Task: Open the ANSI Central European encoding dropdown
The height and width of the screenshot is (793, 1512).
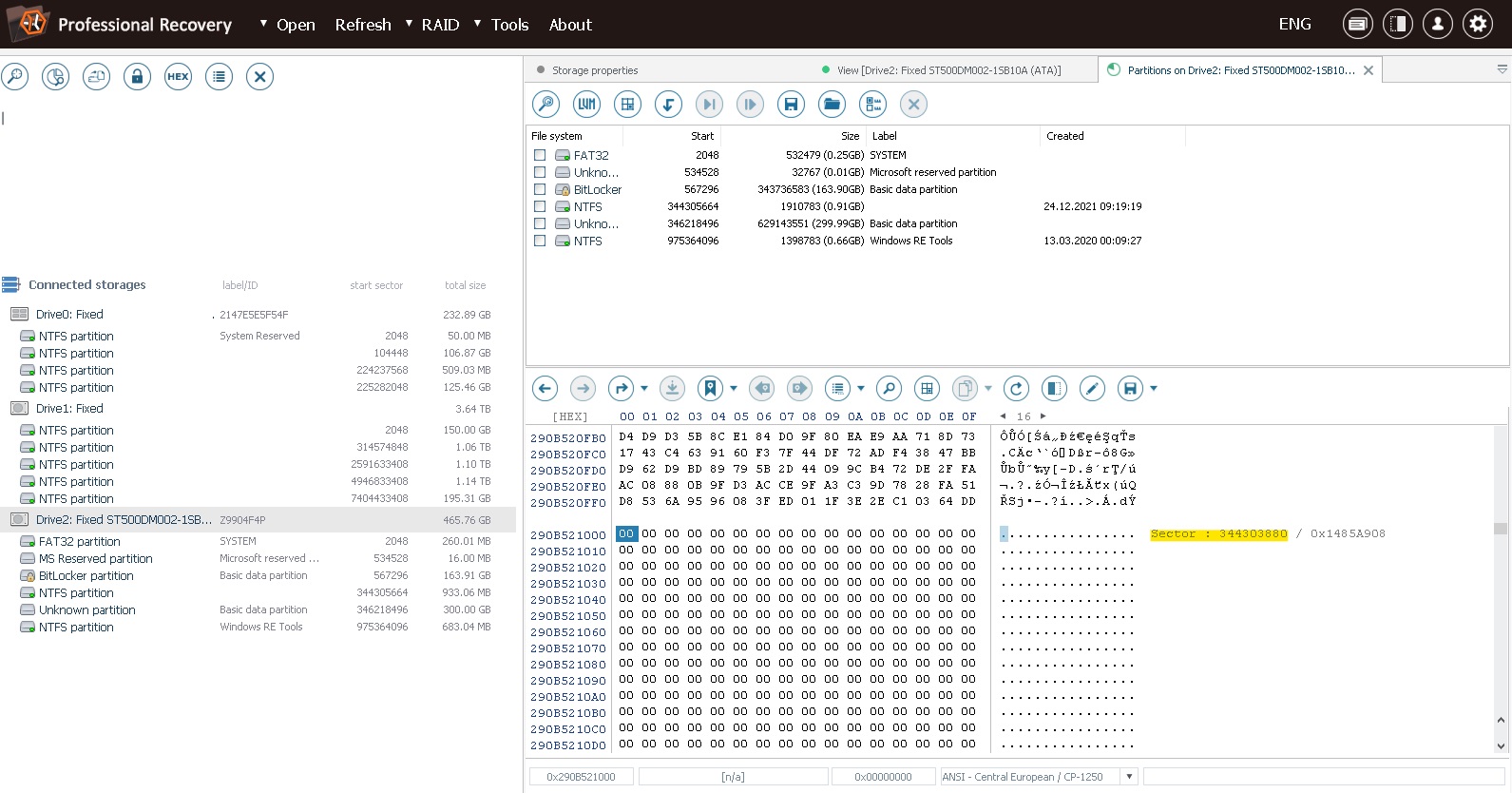Action: 1129,777
